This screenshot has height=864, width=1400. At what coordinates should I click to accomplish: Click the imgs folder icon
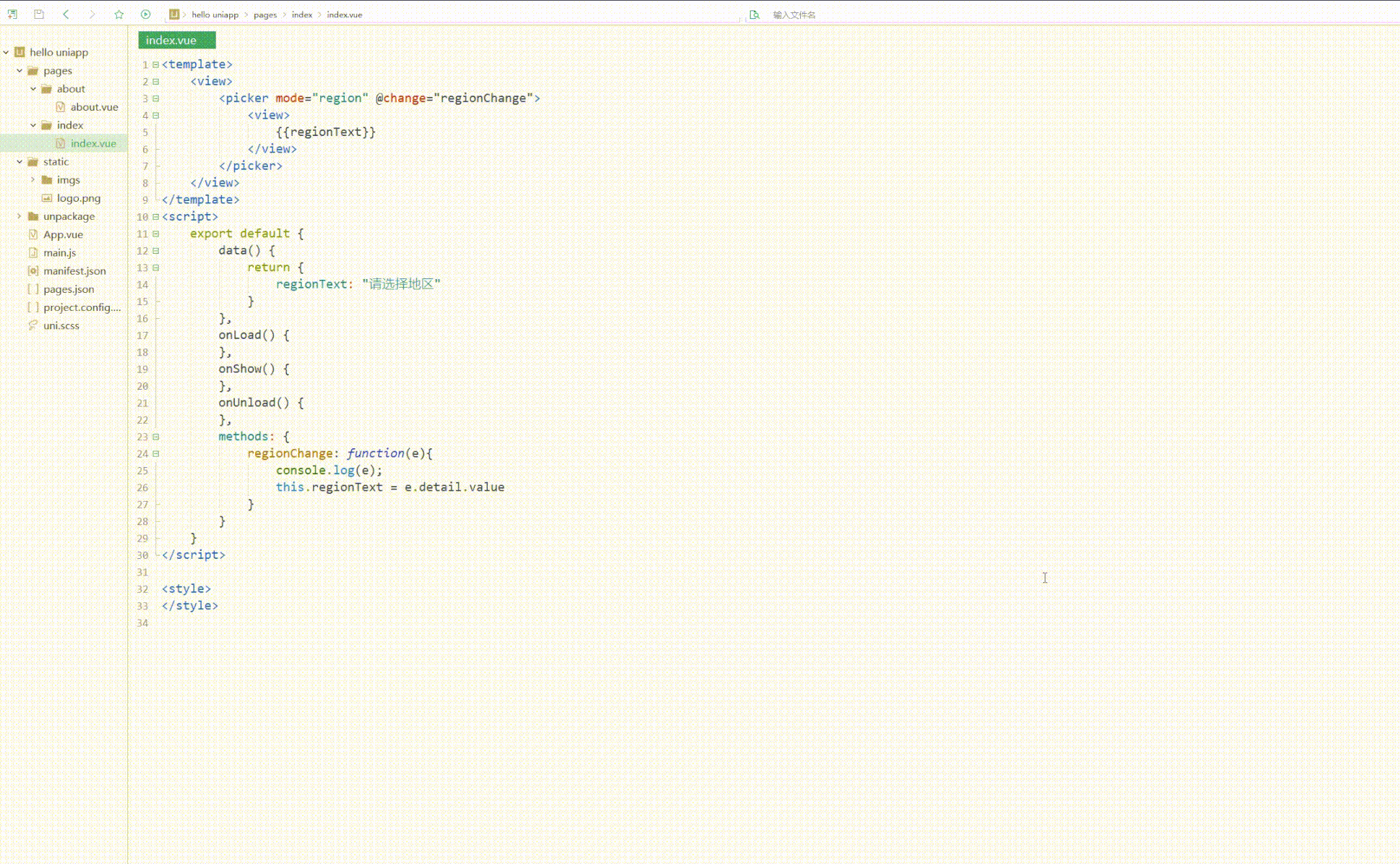tap(47, 180)
